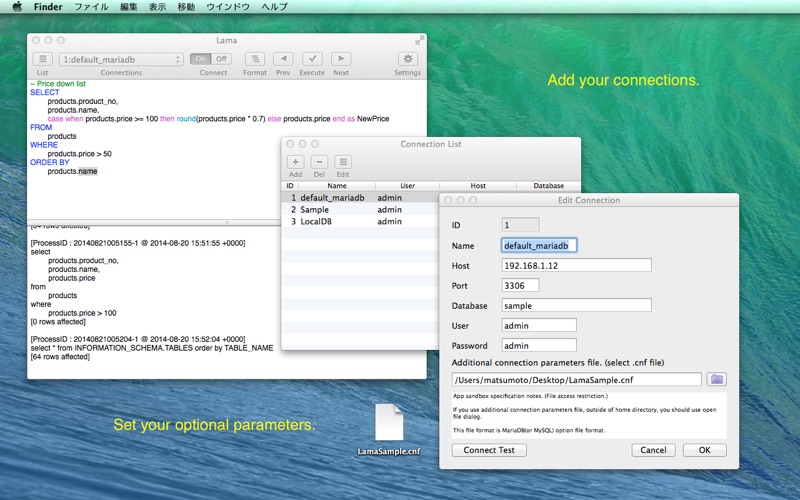The height and width of the screenshot is (500, 800).
Task: Open the ファイル menu
Action: 91,7
